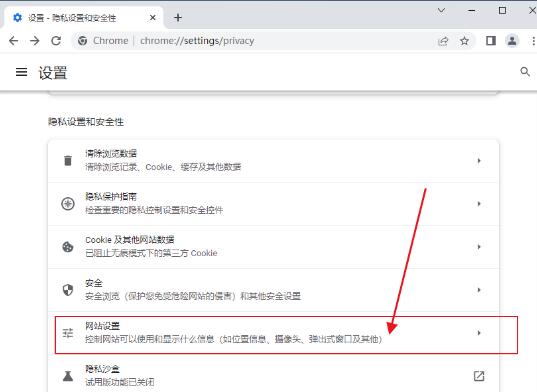Click the Chrome site info icon

(x=82, y=41)
